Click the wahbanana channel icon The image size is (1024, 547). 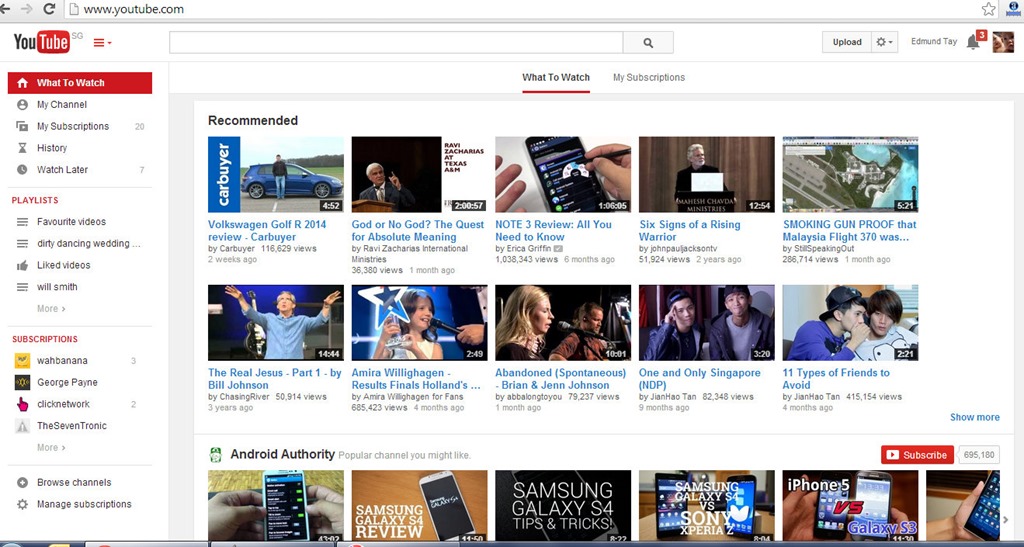pos(22,360)
